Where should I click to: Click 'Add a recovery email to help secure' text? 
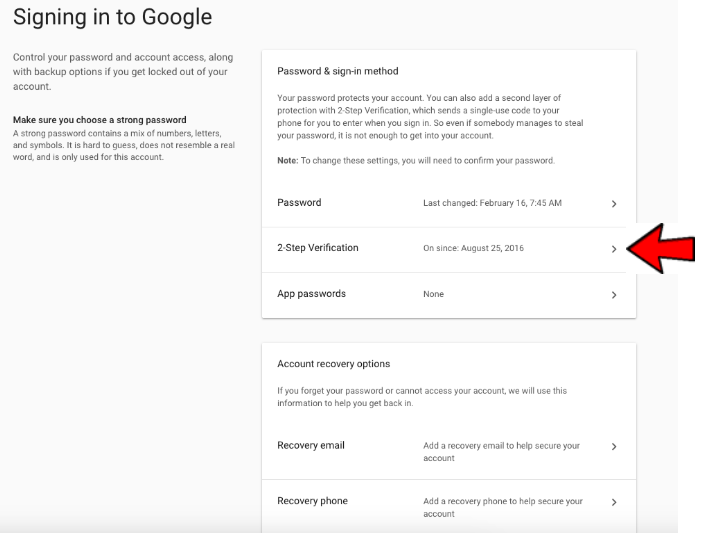[x=501, y=452]
